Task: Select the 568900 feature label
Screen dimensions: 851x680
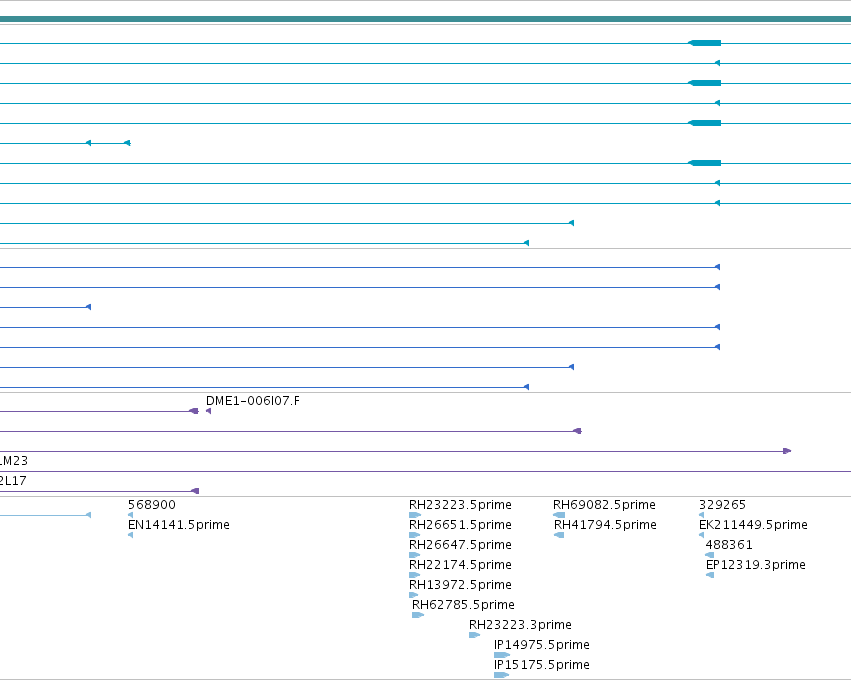Action: [152, 505]
